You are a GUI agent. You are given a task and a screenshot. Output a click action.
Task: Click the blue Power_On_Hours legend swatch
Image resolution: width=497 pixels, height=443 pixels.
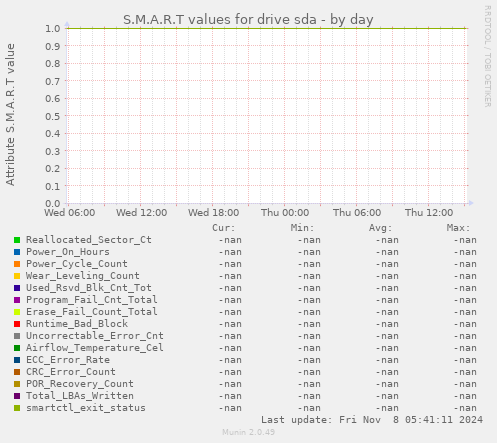pos(17,252)
